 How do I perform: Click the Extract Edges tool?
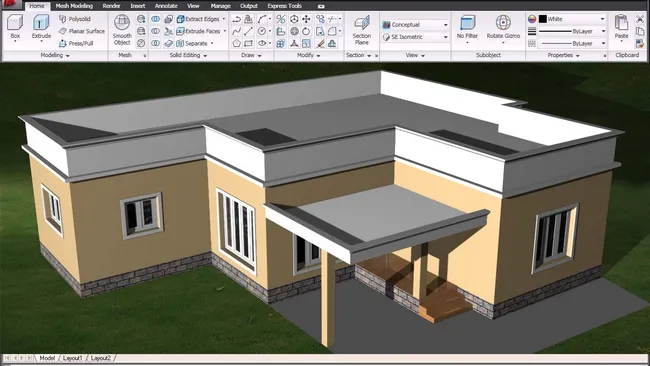(x=198, y=19)
